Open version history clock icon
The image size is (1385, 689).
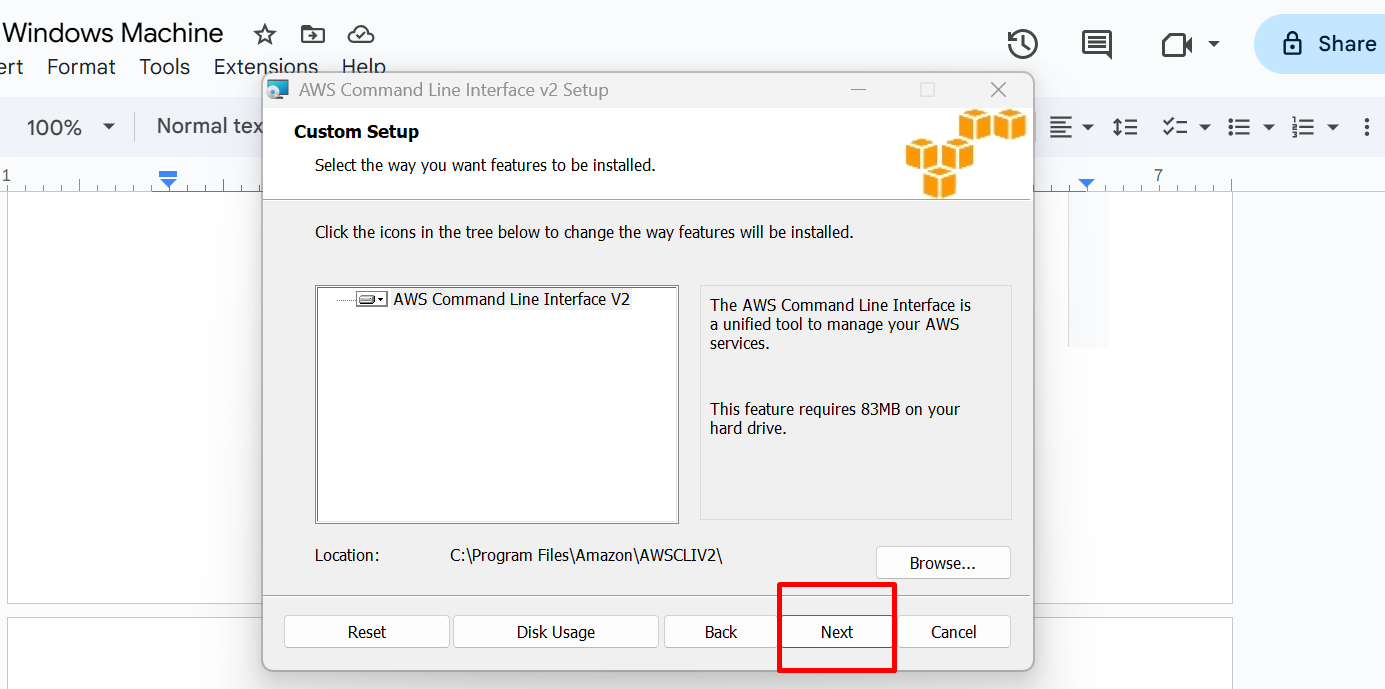click(x=1022, y=44)
